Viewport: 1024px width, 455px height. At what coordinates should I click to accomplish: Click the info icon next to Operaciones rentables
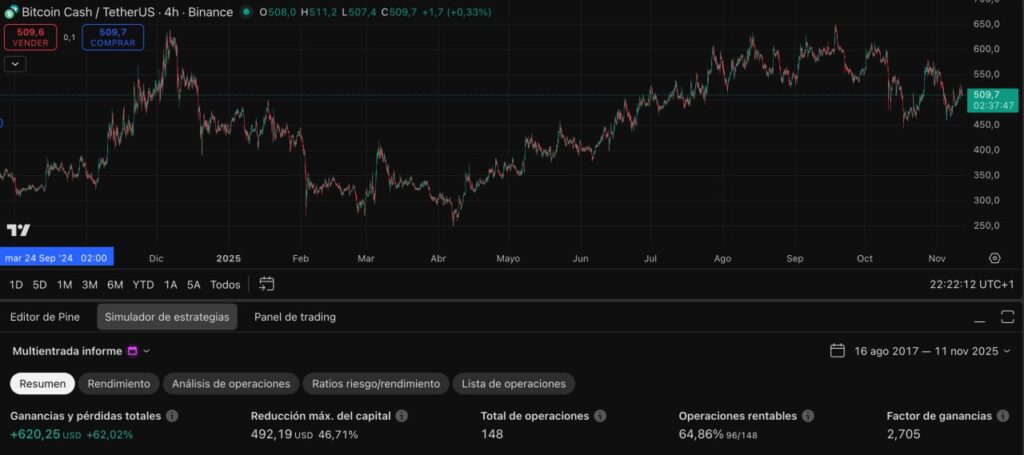click(807, 416)
